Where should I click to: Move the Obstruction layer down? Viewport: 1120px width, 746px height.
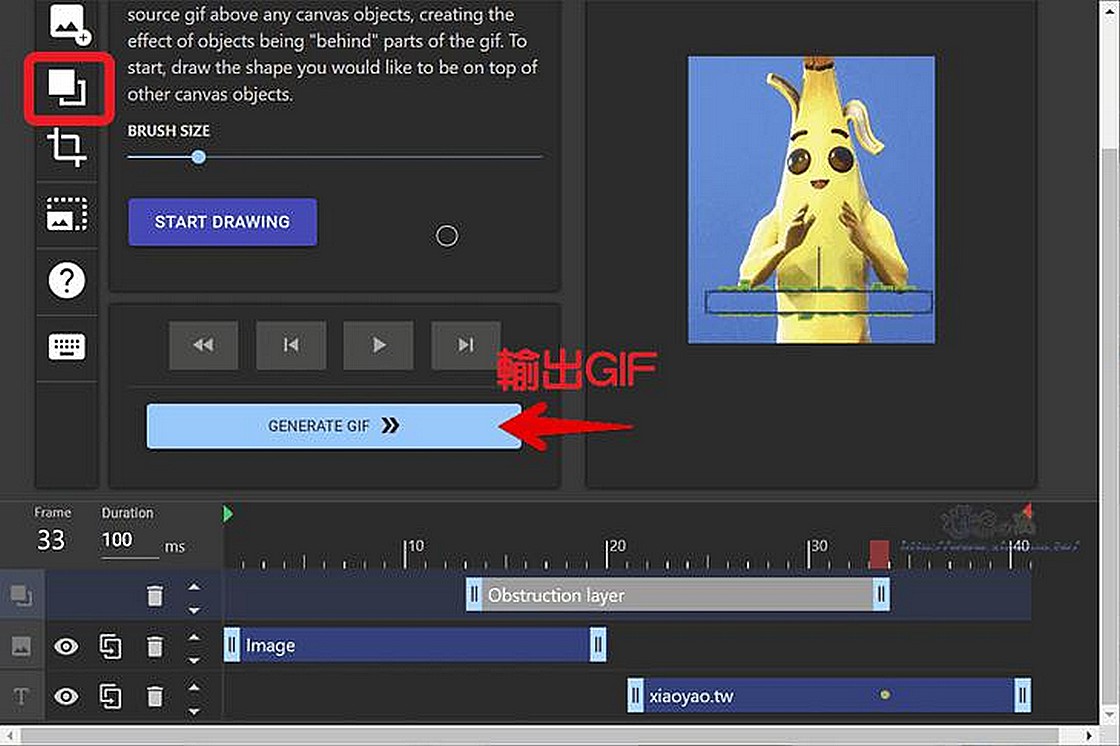tap(194, 610)
